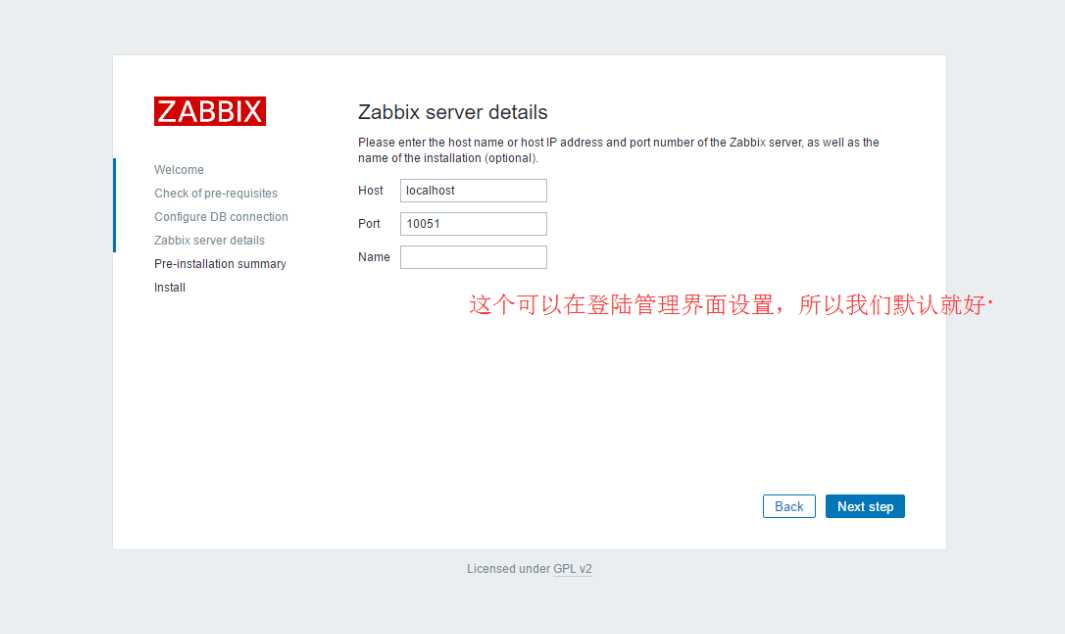Image resolution: width=1065 pixels, height=634 pixels.
Task: Click the Port field label
Action: [369, 224]
